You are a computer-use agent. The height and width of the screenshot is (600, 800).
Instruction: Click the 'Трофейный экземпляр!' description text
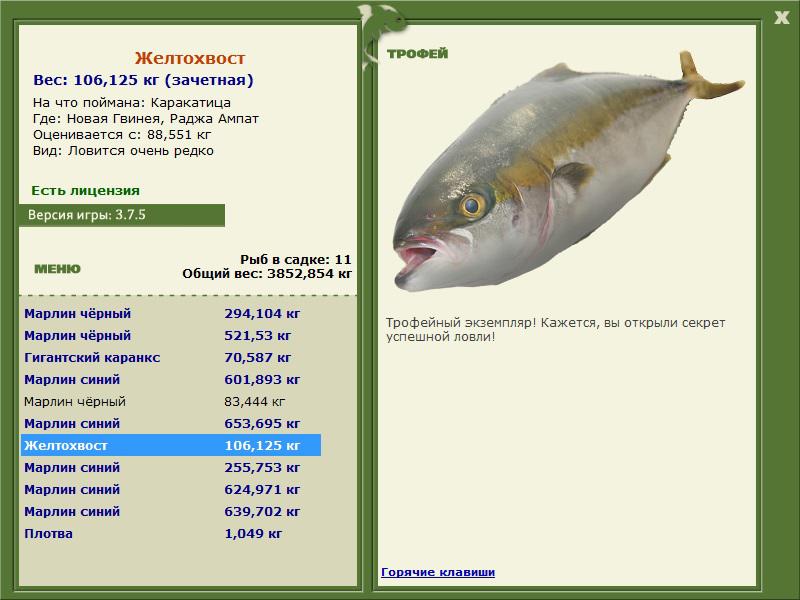click(x=555, y=330)
